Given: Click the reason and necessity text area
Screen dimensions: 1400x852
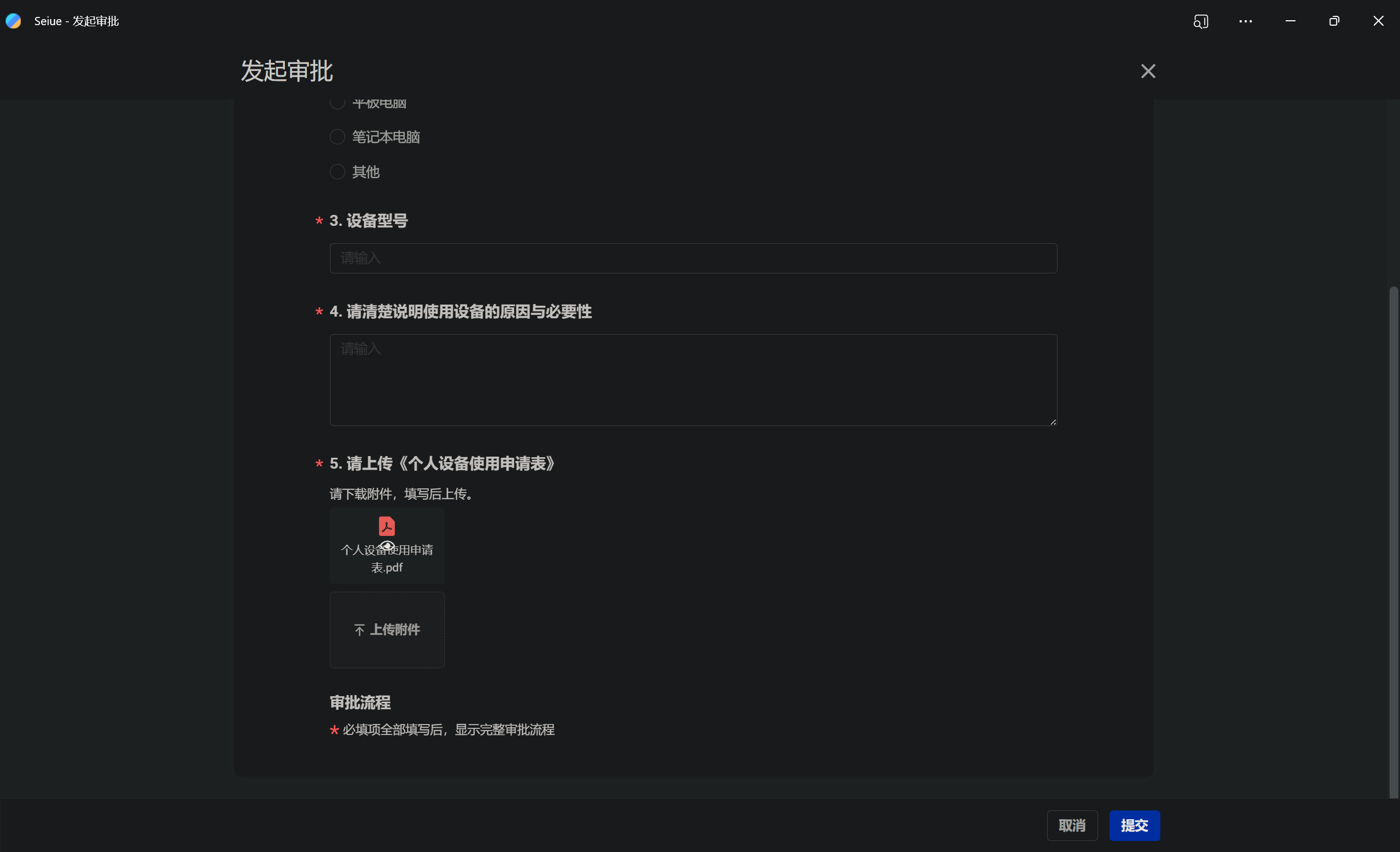Looking at the screenshot, I should pyautogui.click(x=693, y=380).
